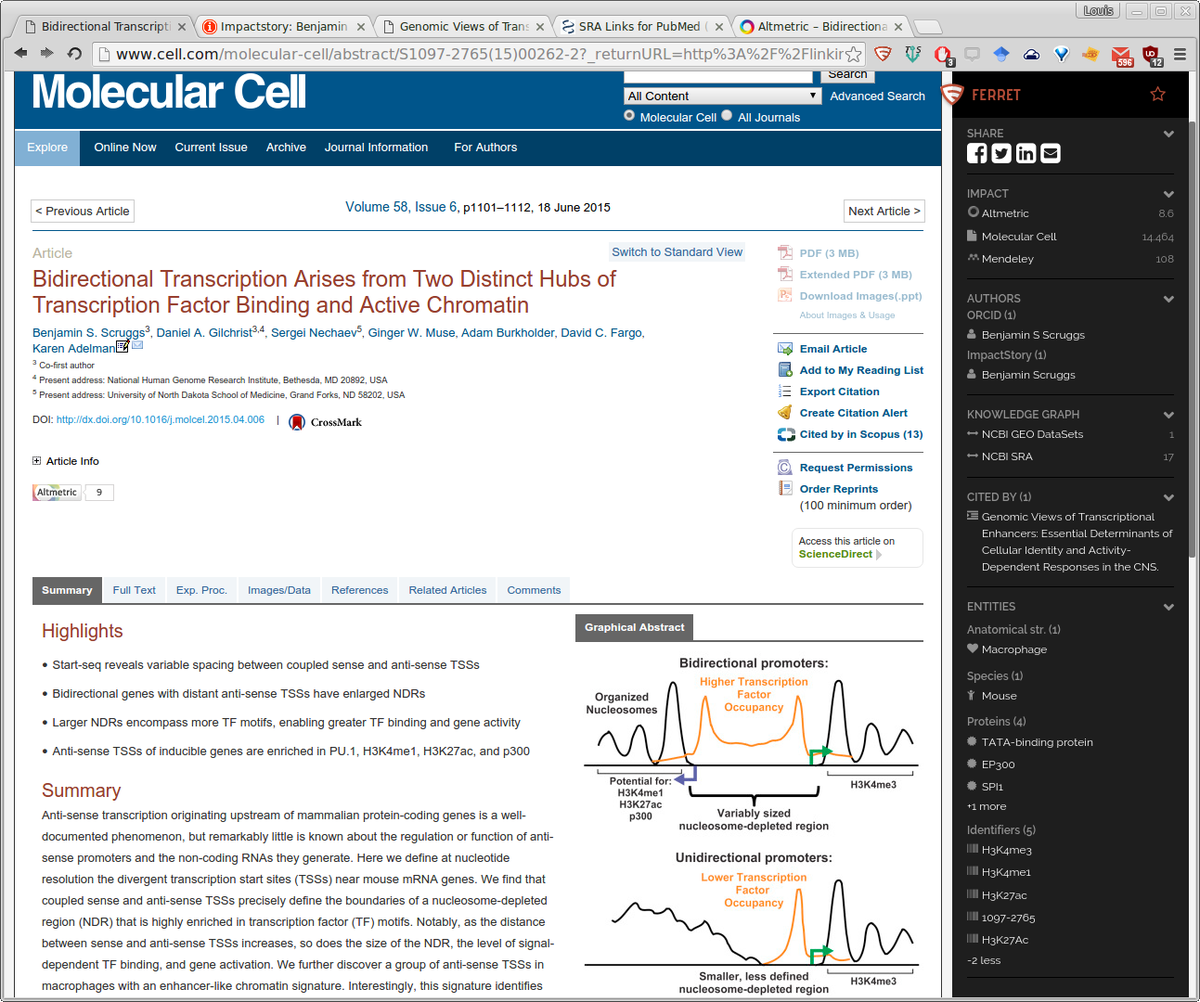This screenshot has height=1002, width=1200.
Task: Open the Adblock stop-hand extension icon
Action: click(x=943, y=54)
